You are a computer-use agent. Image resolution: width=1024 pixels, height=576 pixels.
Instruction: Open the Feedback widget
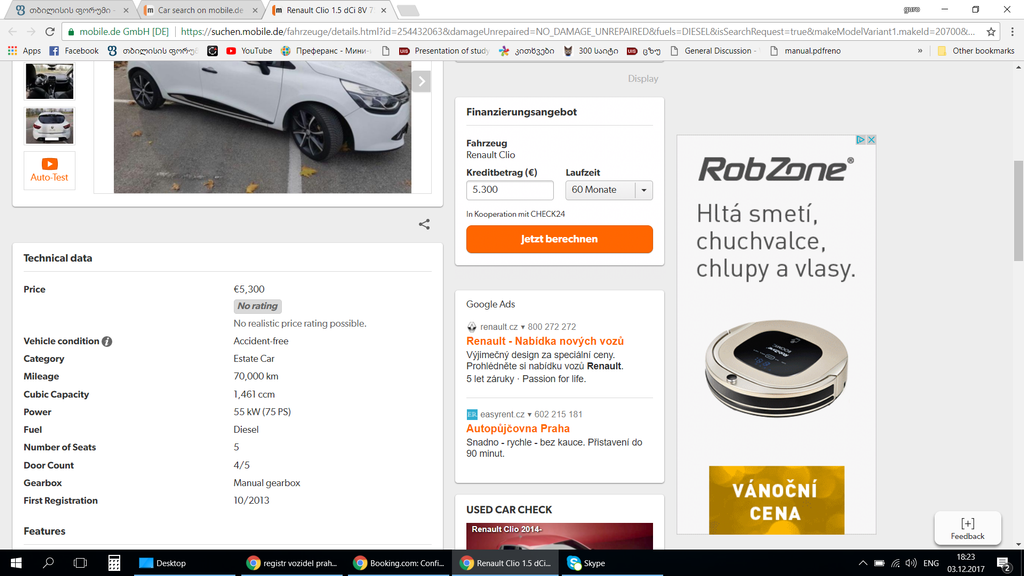pos(967,528)
